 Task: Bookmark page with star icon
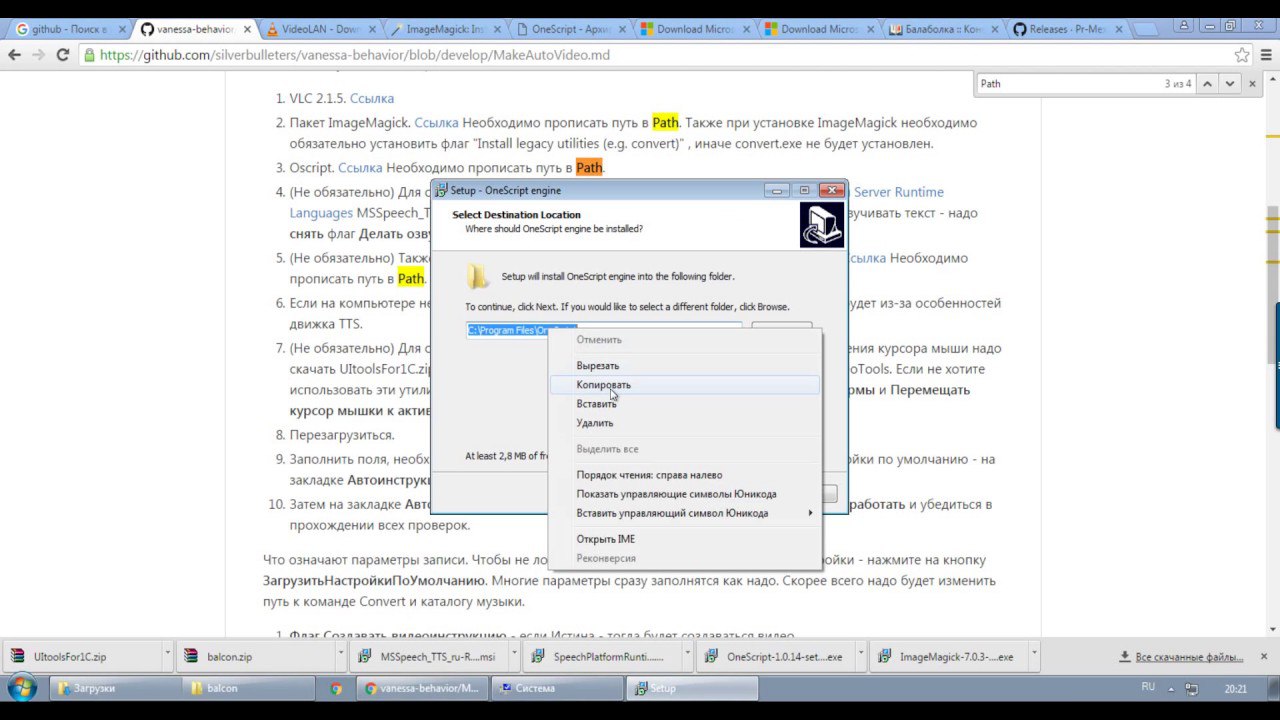[1241, 55]
